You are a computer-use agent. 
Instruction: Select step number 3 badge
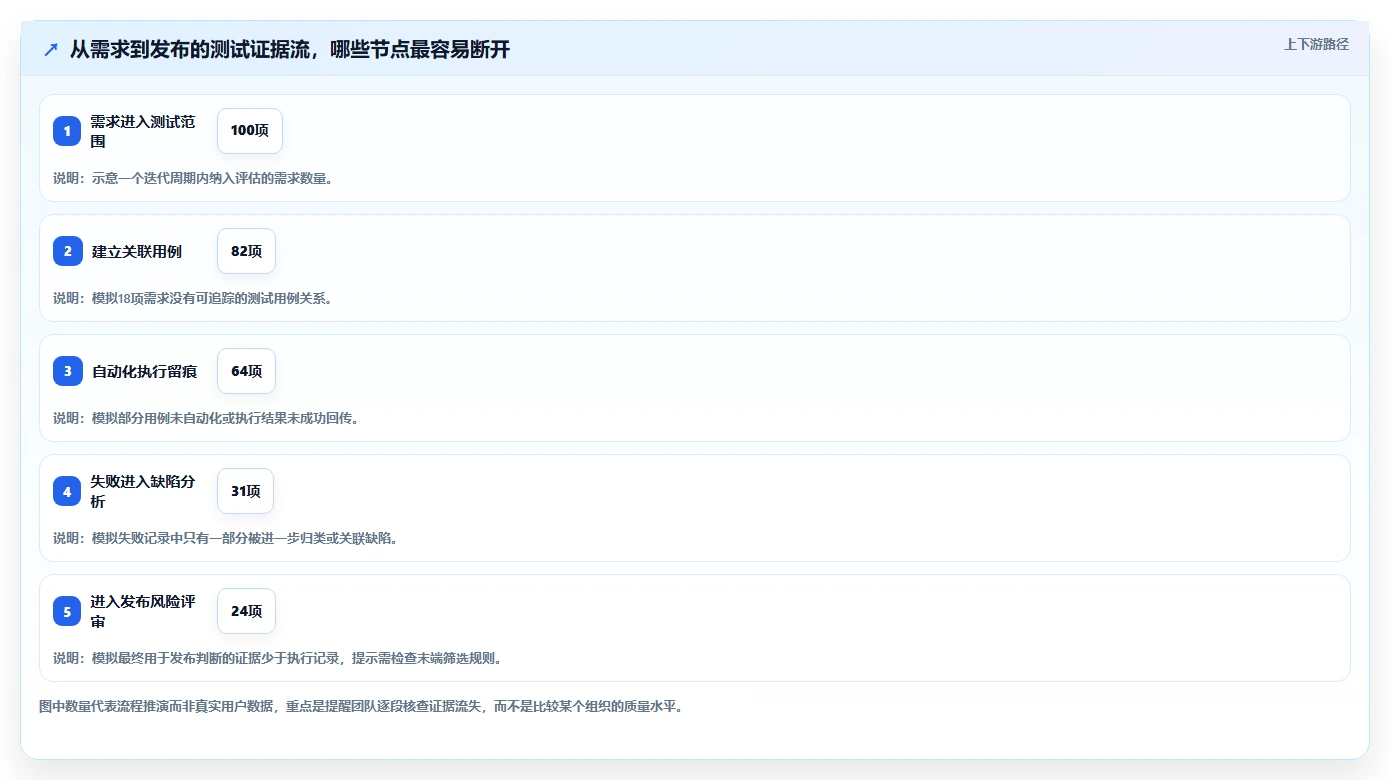(67, 371)
